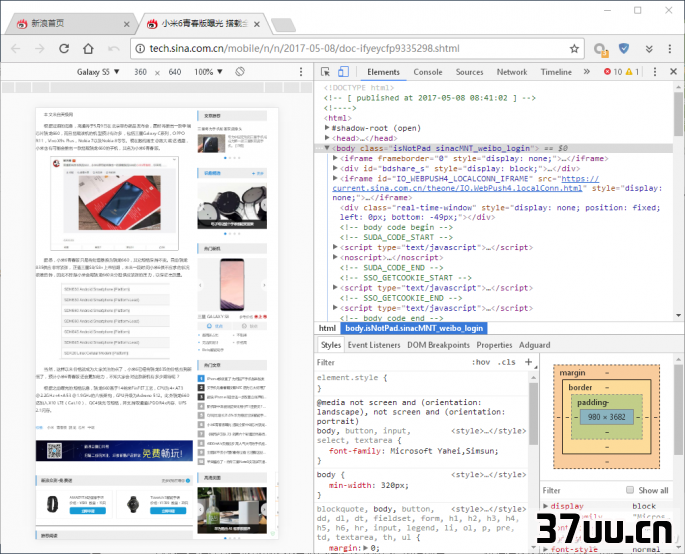Bookmark this page with the star
685x554 pixels.
tap(574, 48)
